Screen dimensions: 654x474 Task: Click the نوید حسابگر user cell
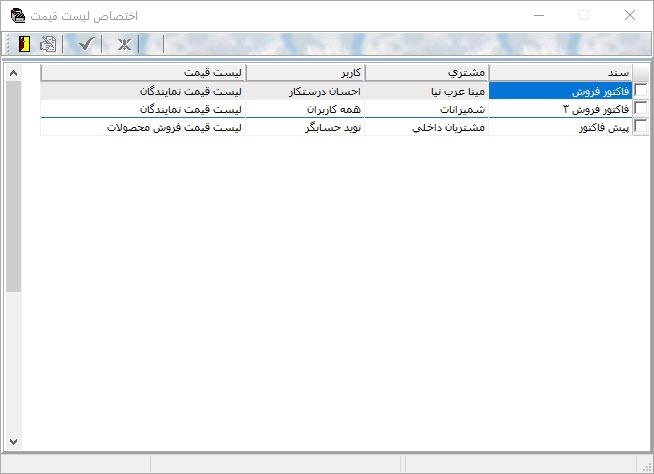coord(305,127)
